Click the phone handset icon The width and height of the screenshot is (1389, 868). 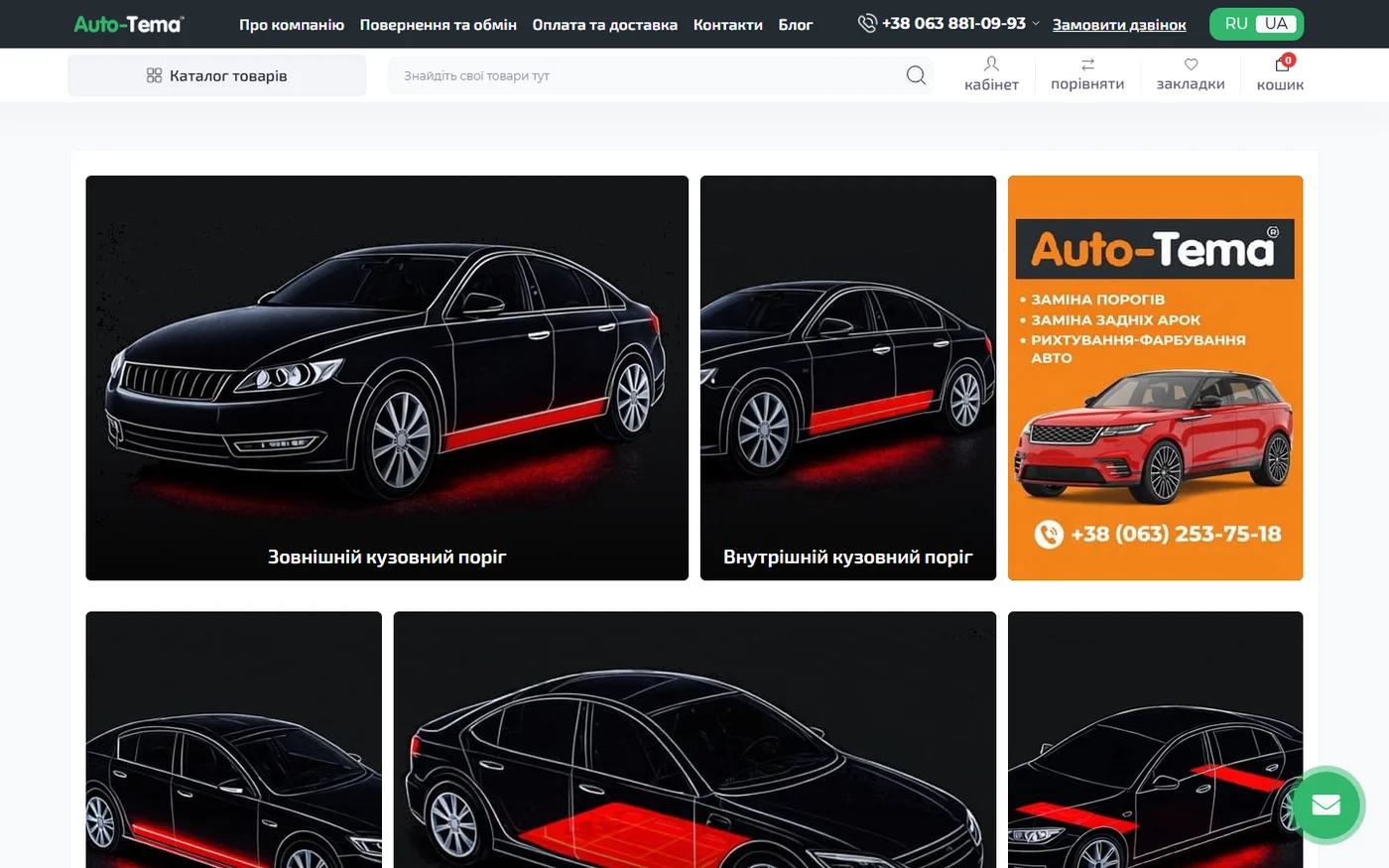[x=867, y=24]
